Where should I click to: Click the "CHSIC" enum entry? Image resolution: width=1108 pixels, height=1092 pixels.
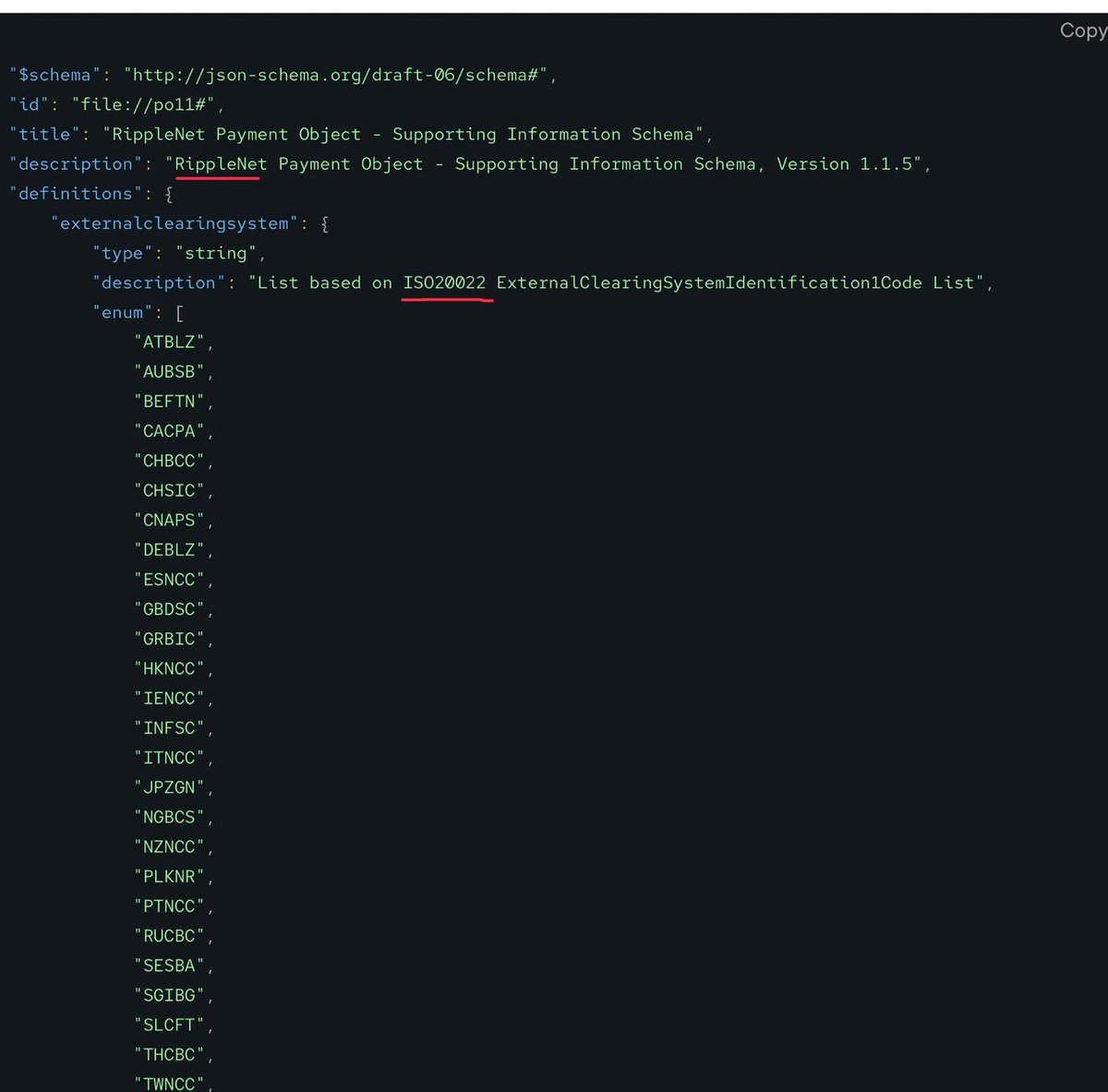[169, 490]
